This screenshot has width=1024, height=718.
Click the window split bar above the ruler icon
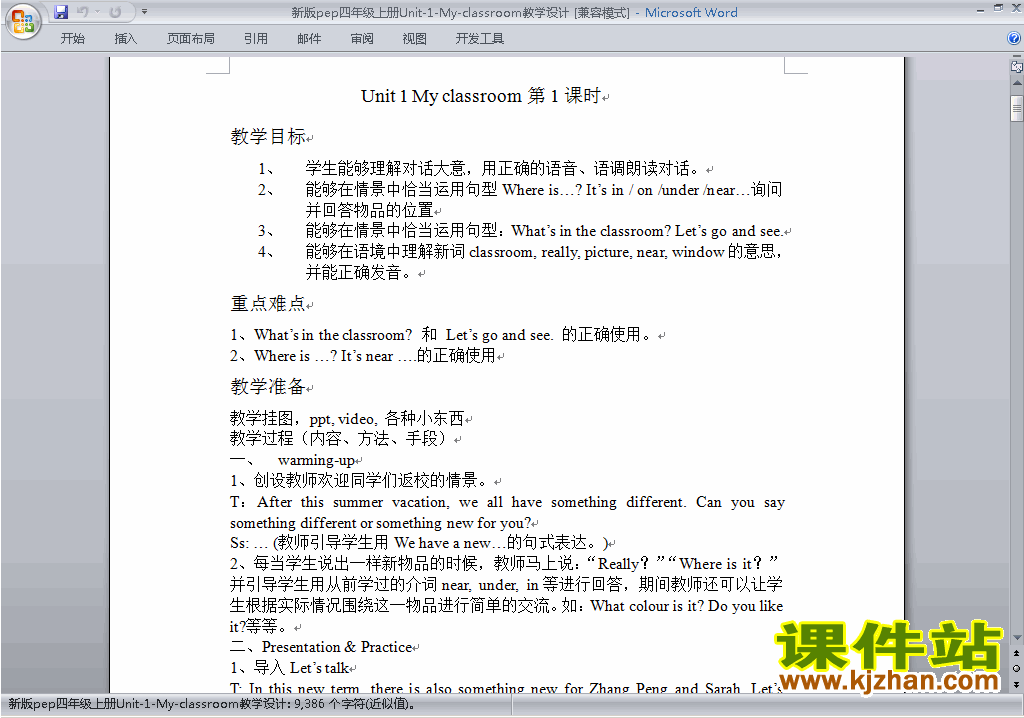(1017, 57)
